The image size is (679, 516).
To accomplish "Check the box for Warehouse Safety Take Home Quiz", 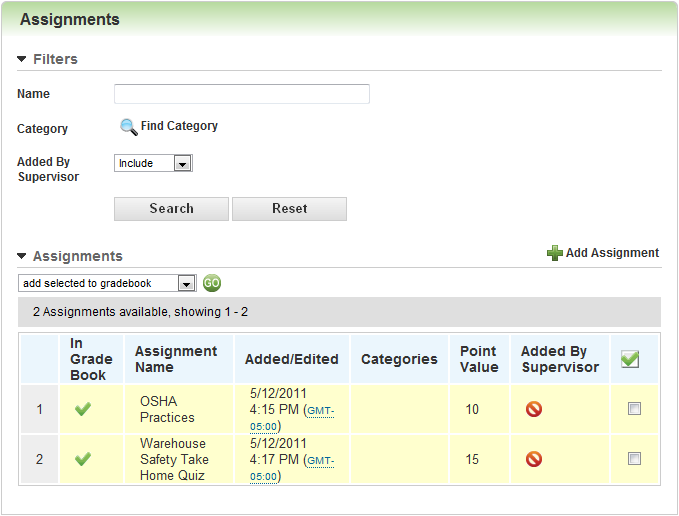I will 633,459.
